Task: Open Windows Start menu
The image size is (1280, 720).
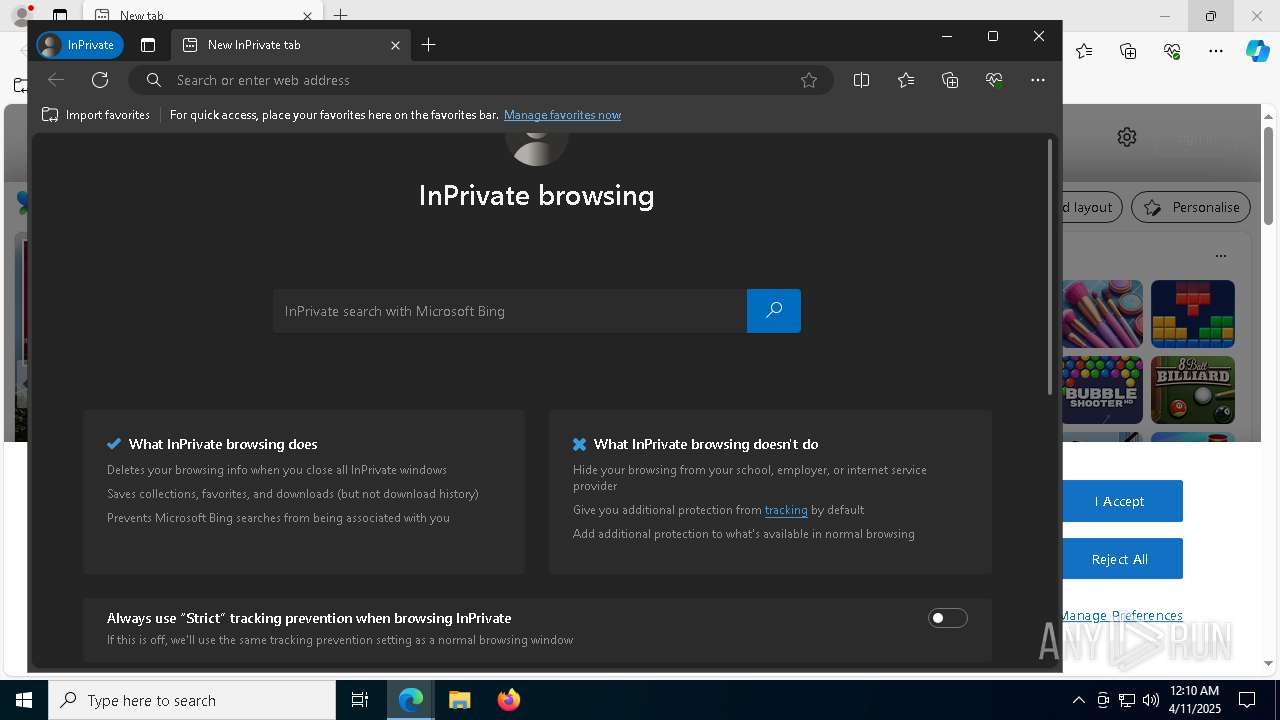Action: coord(24,700)
